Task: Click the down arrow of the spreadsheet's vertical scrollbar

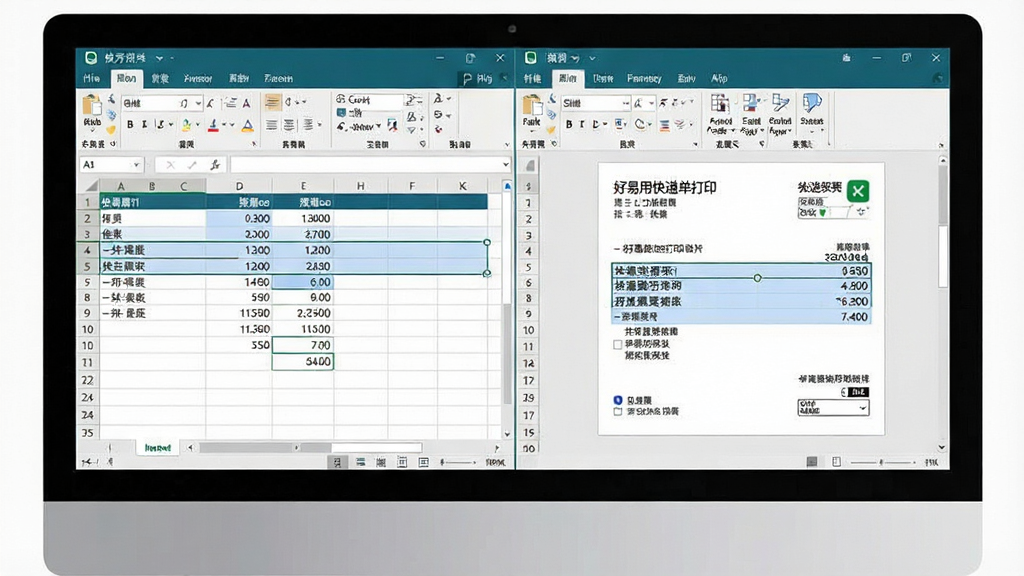Action: pos(507,434)
